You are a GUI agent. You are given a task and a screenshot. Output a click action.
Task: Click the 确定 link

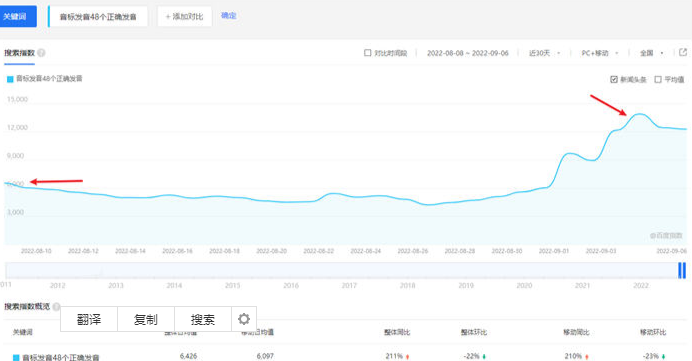point(229,15)
